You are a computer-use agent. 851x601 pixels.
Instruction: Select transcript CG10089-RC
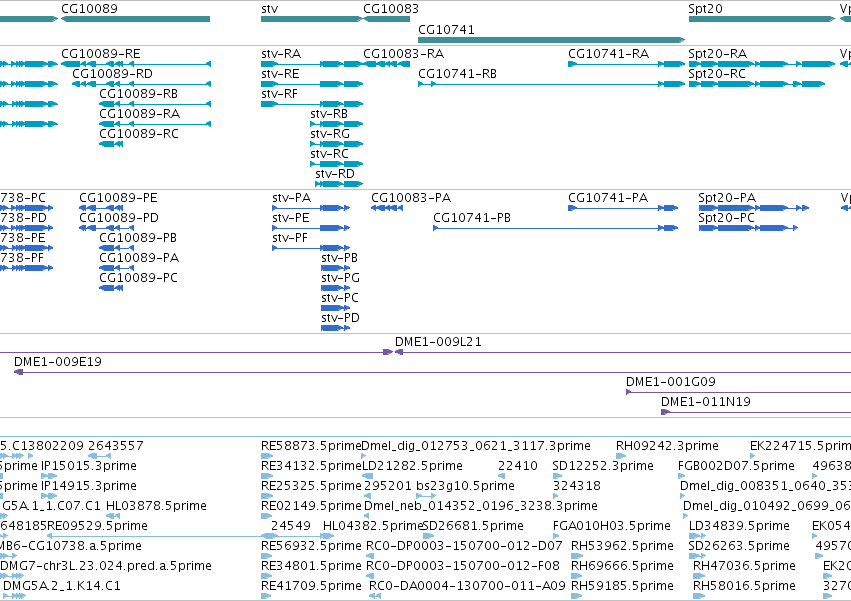click(111, 144)
